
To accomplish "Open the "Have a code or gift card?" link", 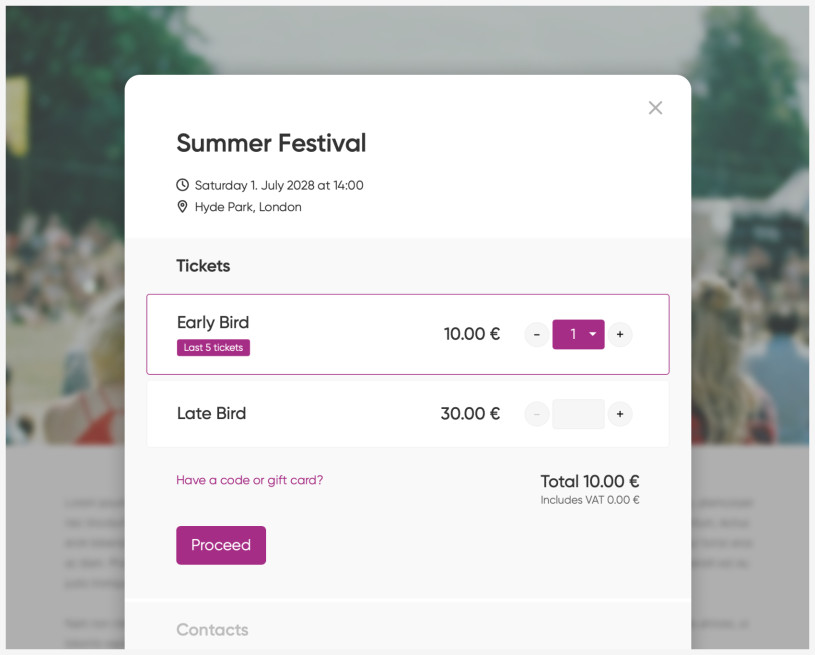I will (249, 480).
